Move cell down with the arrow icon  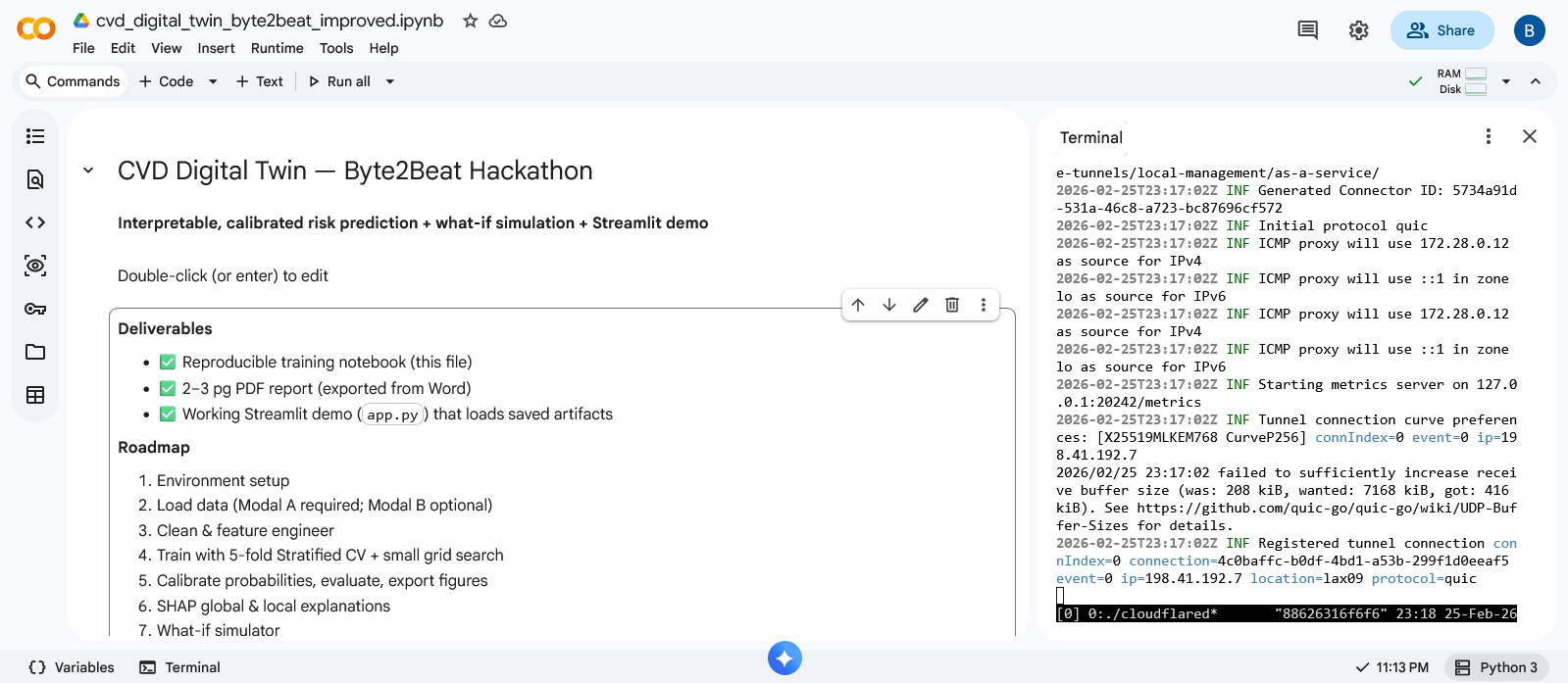pos(889,305)
